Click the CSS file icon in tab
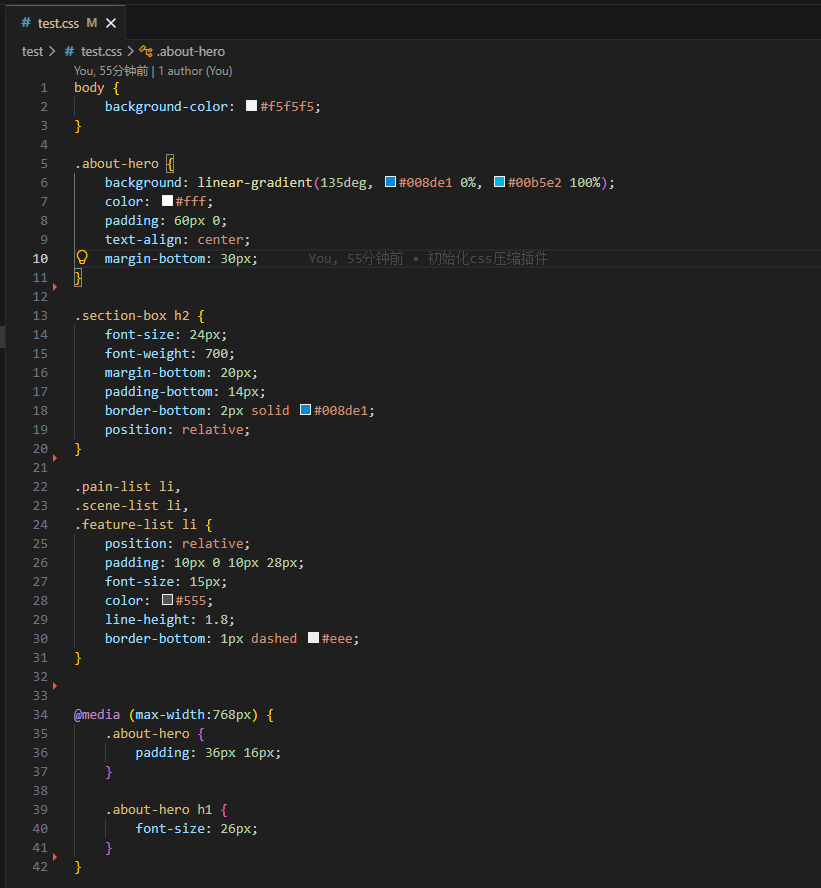Screen dimensions: 821x888 tap(25, 23)
